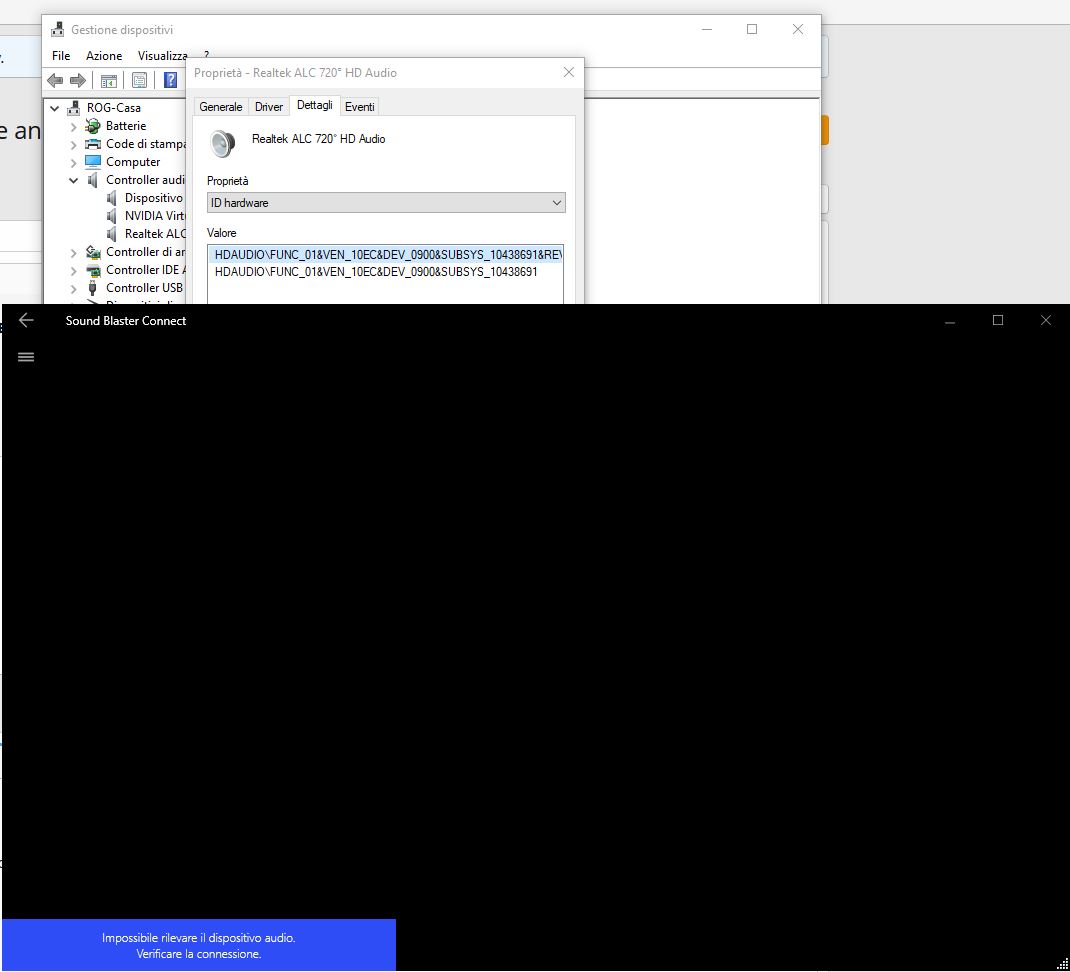1070x972 pixels.
Task: Toggle console tree pane icon in toolbar
Action: pyautogui.click(x=109, y=81)
